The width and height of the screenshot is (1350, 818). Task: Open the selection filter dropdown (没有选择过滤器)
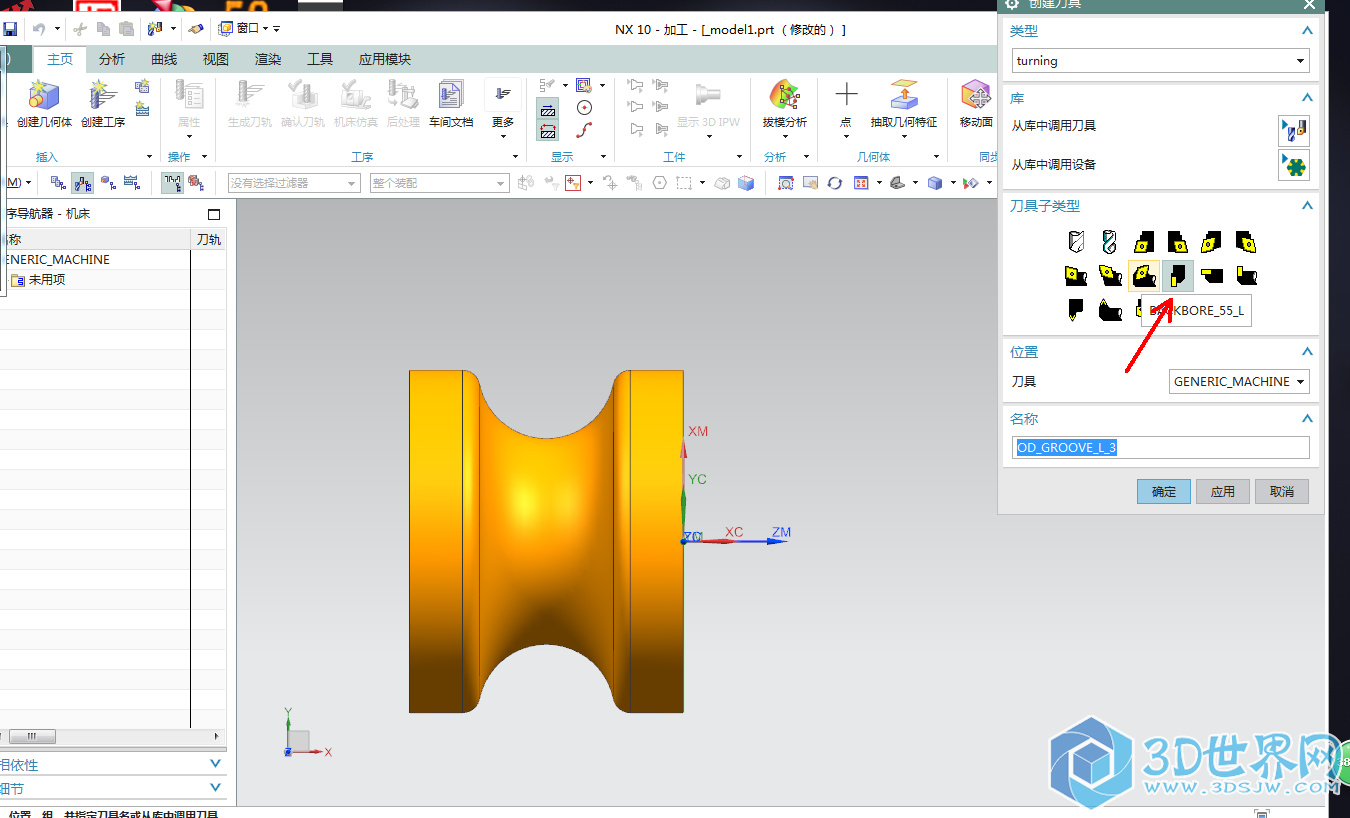294,183
